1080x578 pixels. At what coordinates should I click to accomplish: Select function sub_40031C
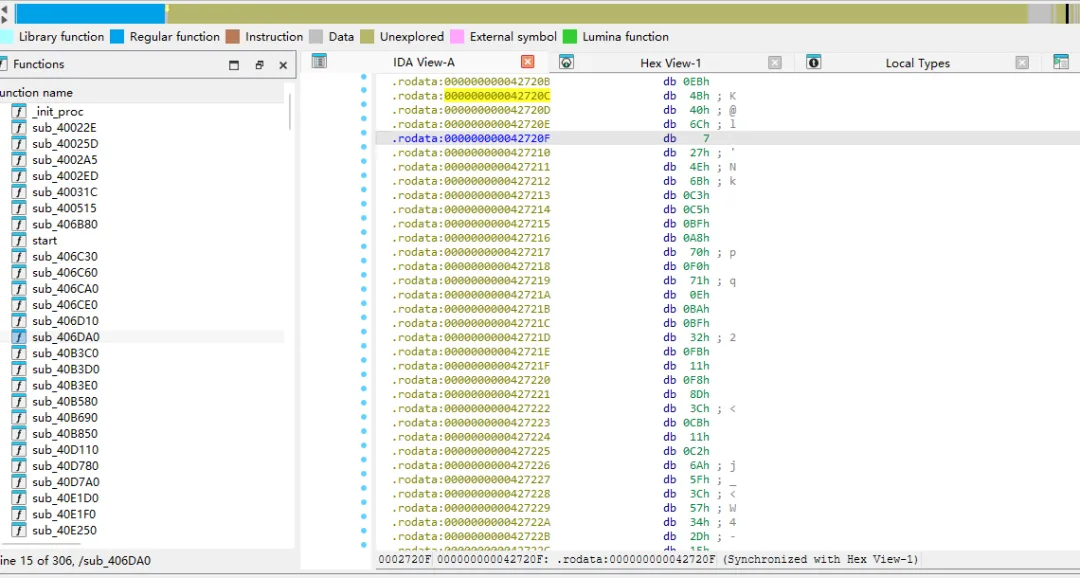click(x=65, y=192)
